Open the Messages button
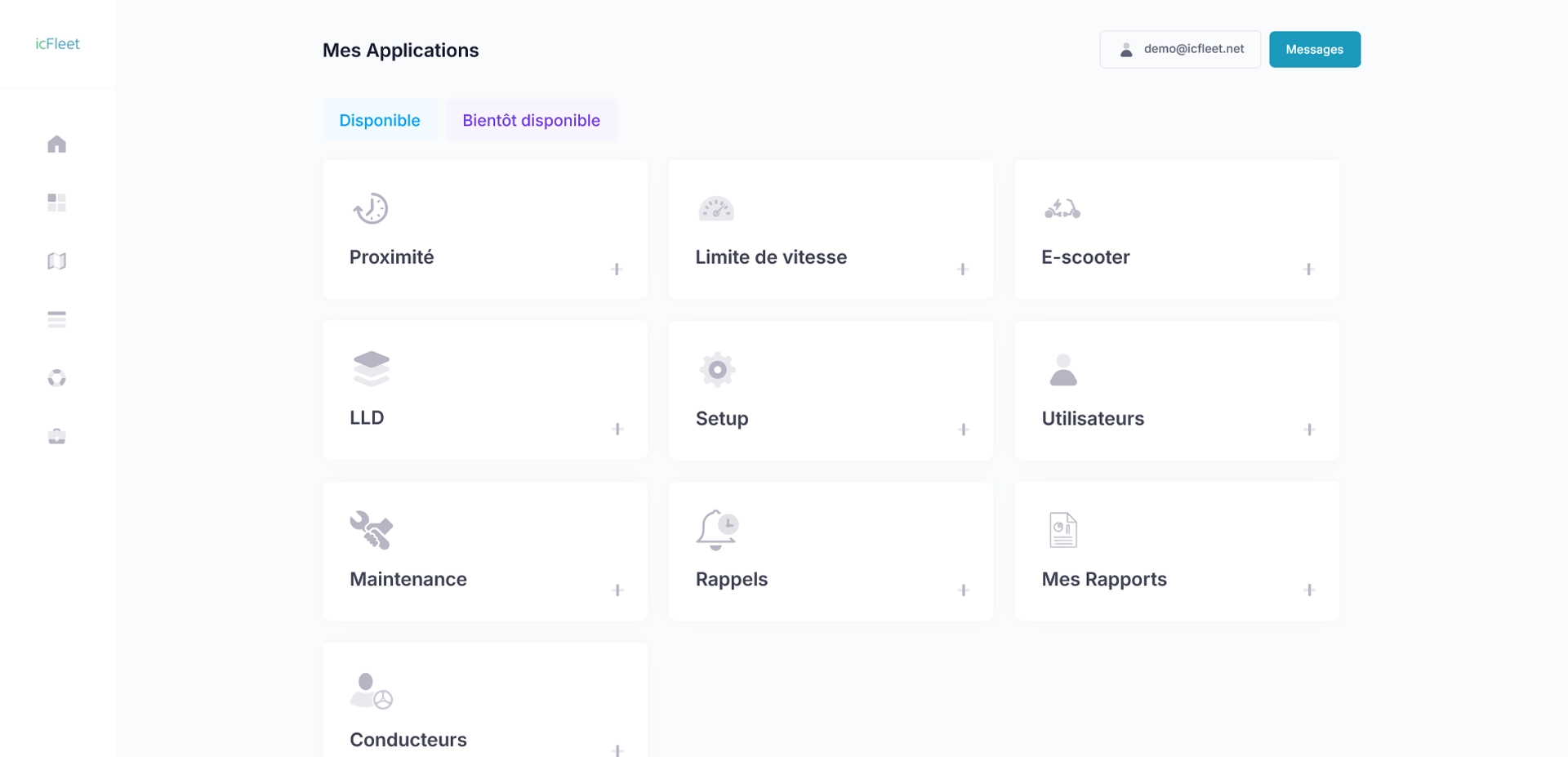1568x757 pixels. [1314, 50]
